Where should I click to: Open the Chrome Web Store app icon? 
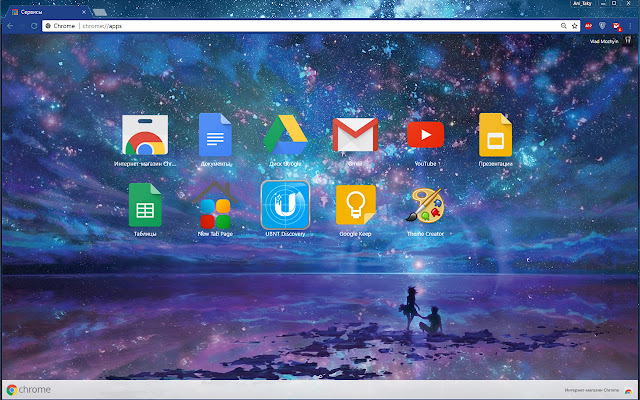145,135
